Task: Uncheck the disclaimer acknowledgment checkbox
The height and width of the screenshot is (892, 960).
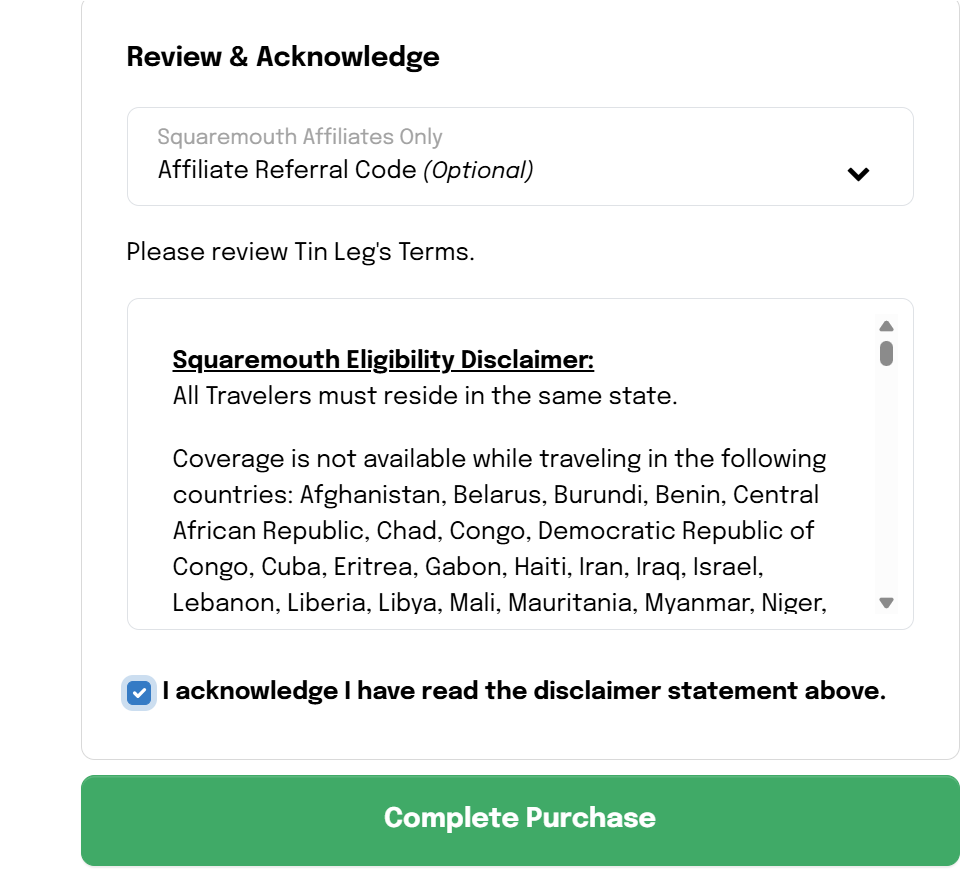Action: pos(139,692)
